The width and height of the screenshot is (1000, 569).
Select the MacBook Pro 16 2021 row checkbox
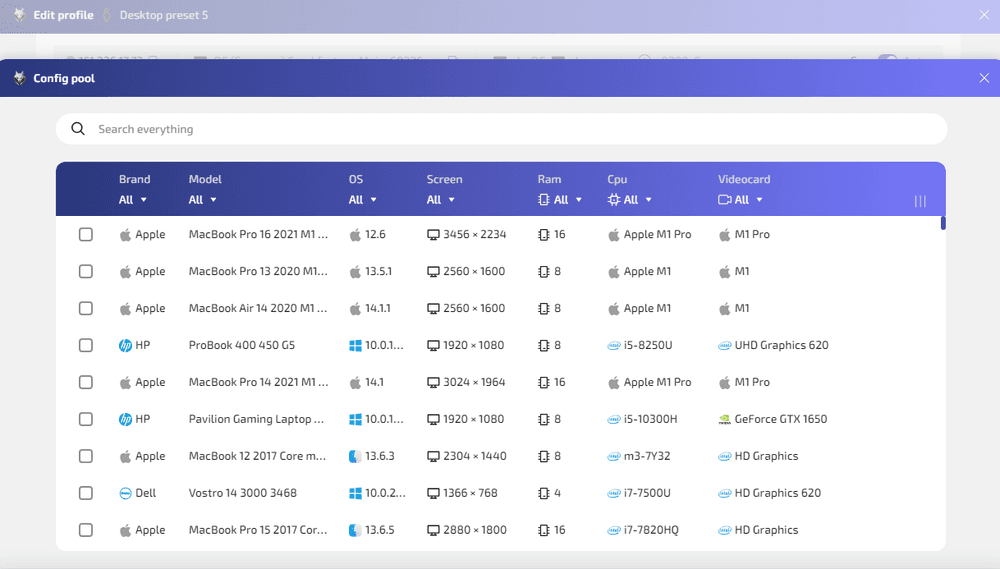tap(85, 235)
